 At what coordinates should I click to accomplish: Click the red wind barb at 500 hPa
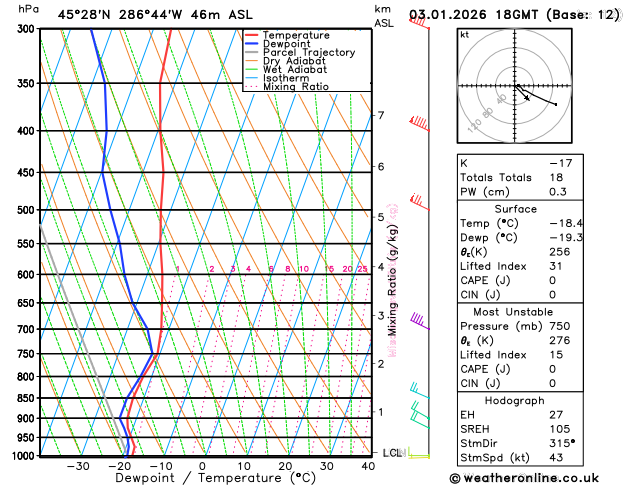[420, 202]
